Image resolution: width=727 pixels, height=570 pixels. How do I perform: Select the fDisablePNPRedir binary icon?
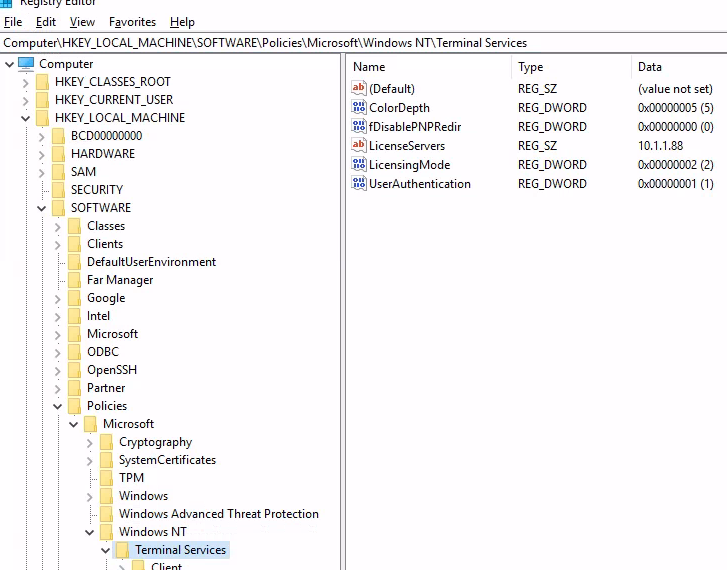tap(359, 127)
